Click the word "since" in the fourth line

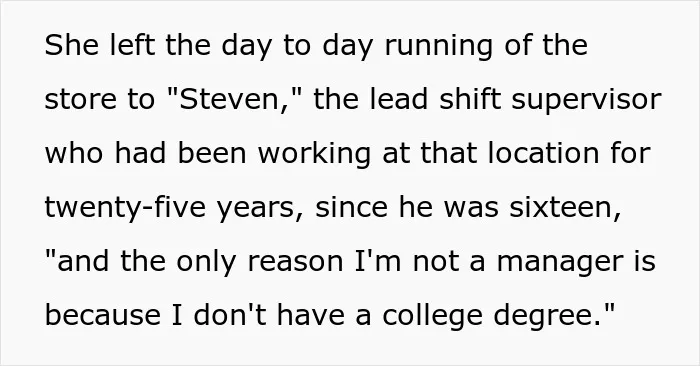pyautogui.click(x=351, y=207)
